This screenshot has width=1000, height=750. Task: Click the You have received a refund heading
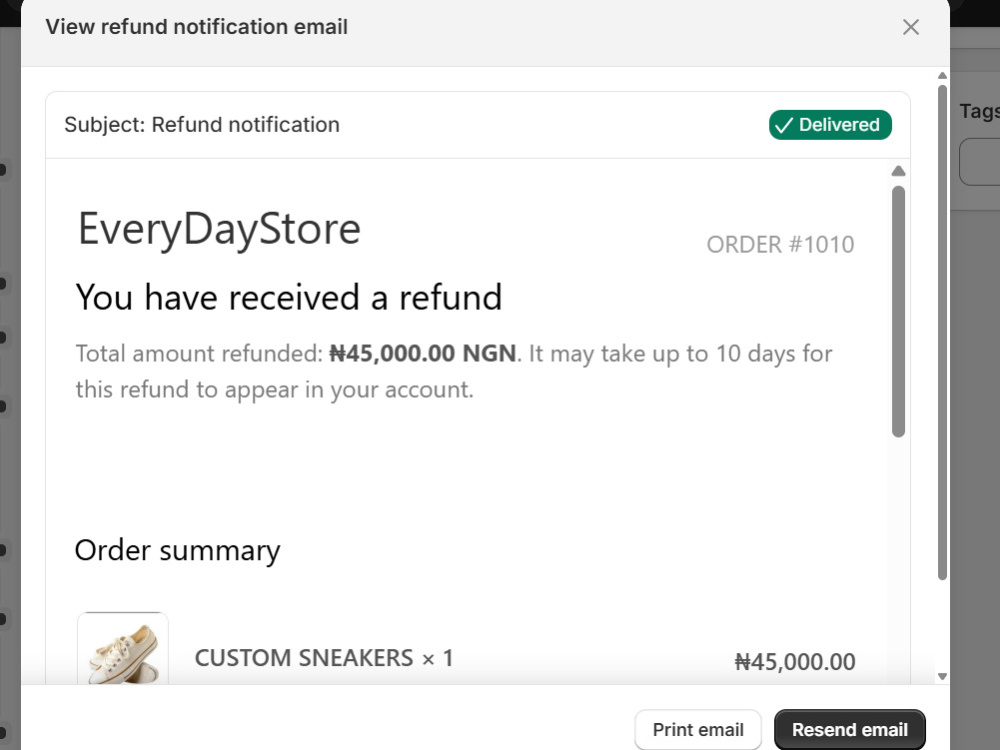(289, 297)
